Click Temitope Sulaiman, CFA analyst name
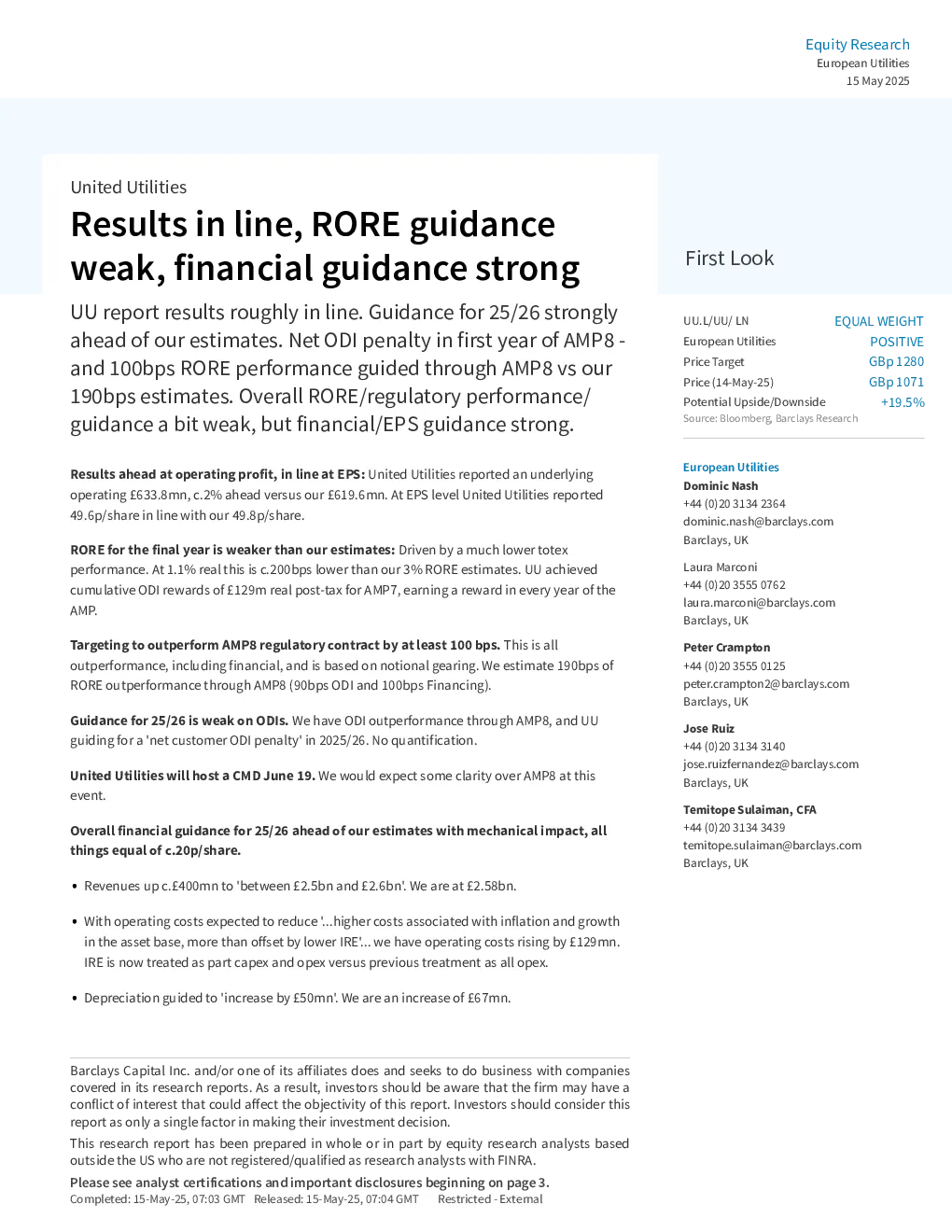This screenshot has width=952, height=1232. pyautogui.click(x=749, y=810)
